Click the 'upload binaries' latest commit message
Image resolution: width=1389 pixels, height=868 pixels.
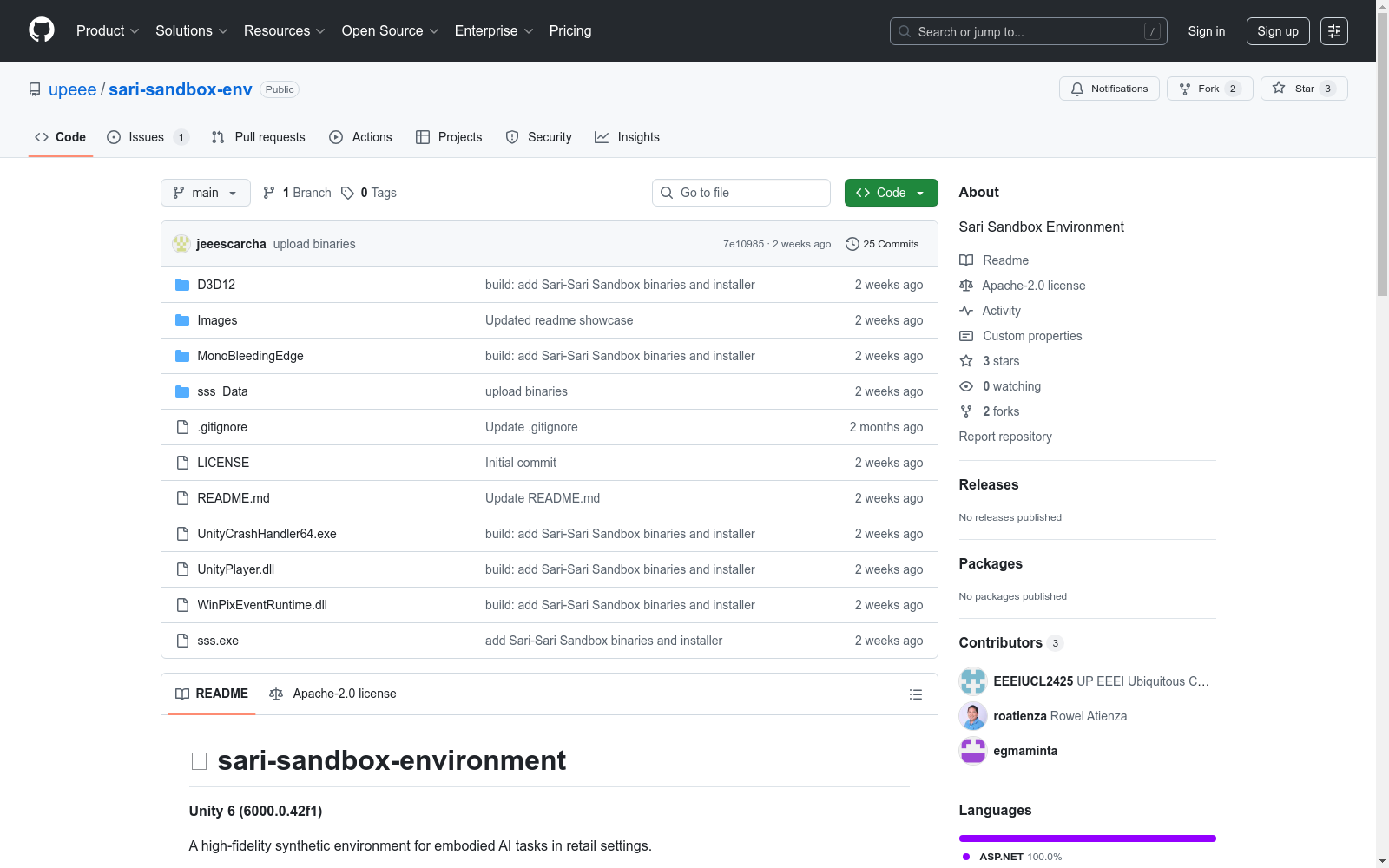[x=314, y=244]
